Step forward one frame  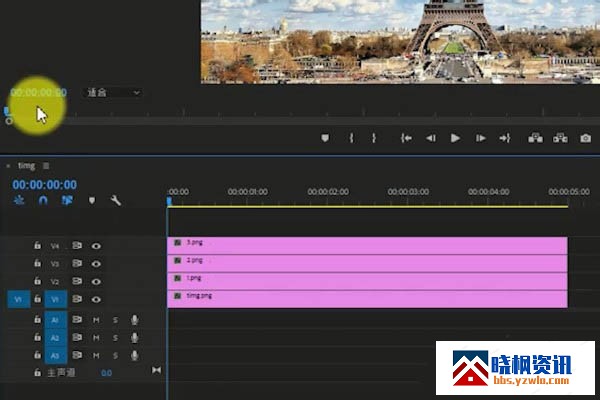pos(481,138)
